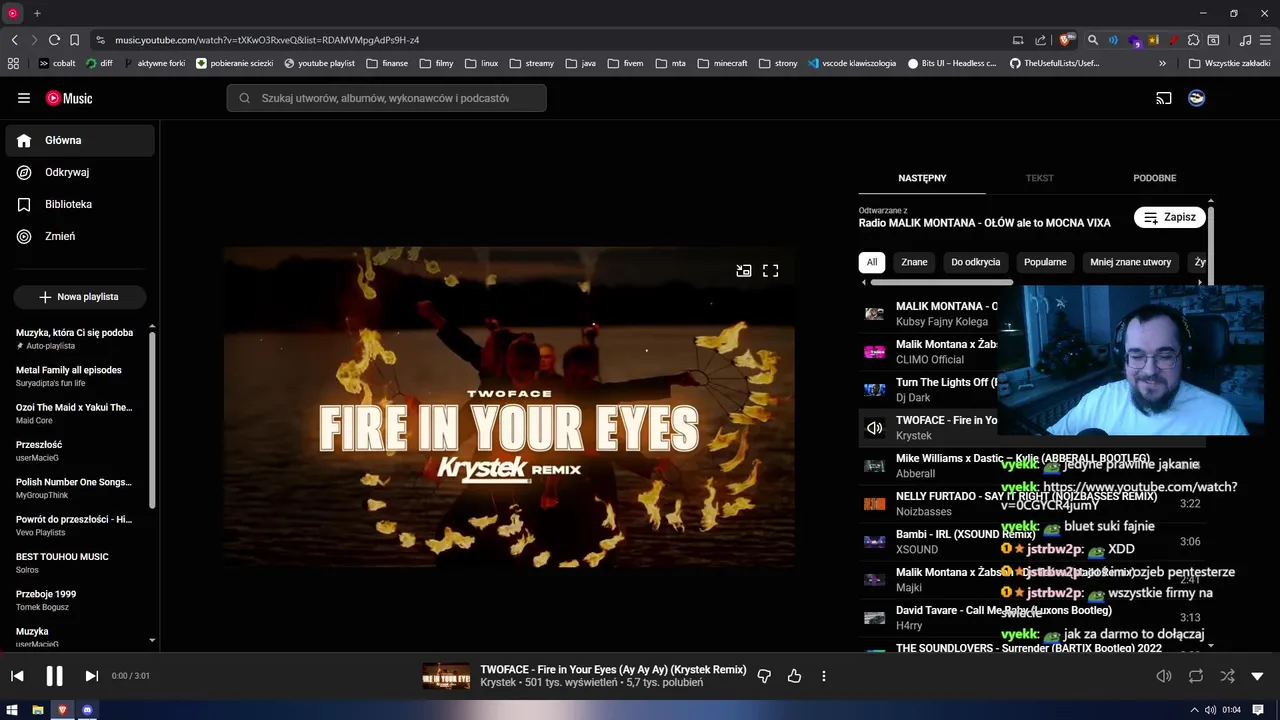Select the Do odkrycia filter chip
Viewport: 1280px width, 720px height.
[976, 262]
